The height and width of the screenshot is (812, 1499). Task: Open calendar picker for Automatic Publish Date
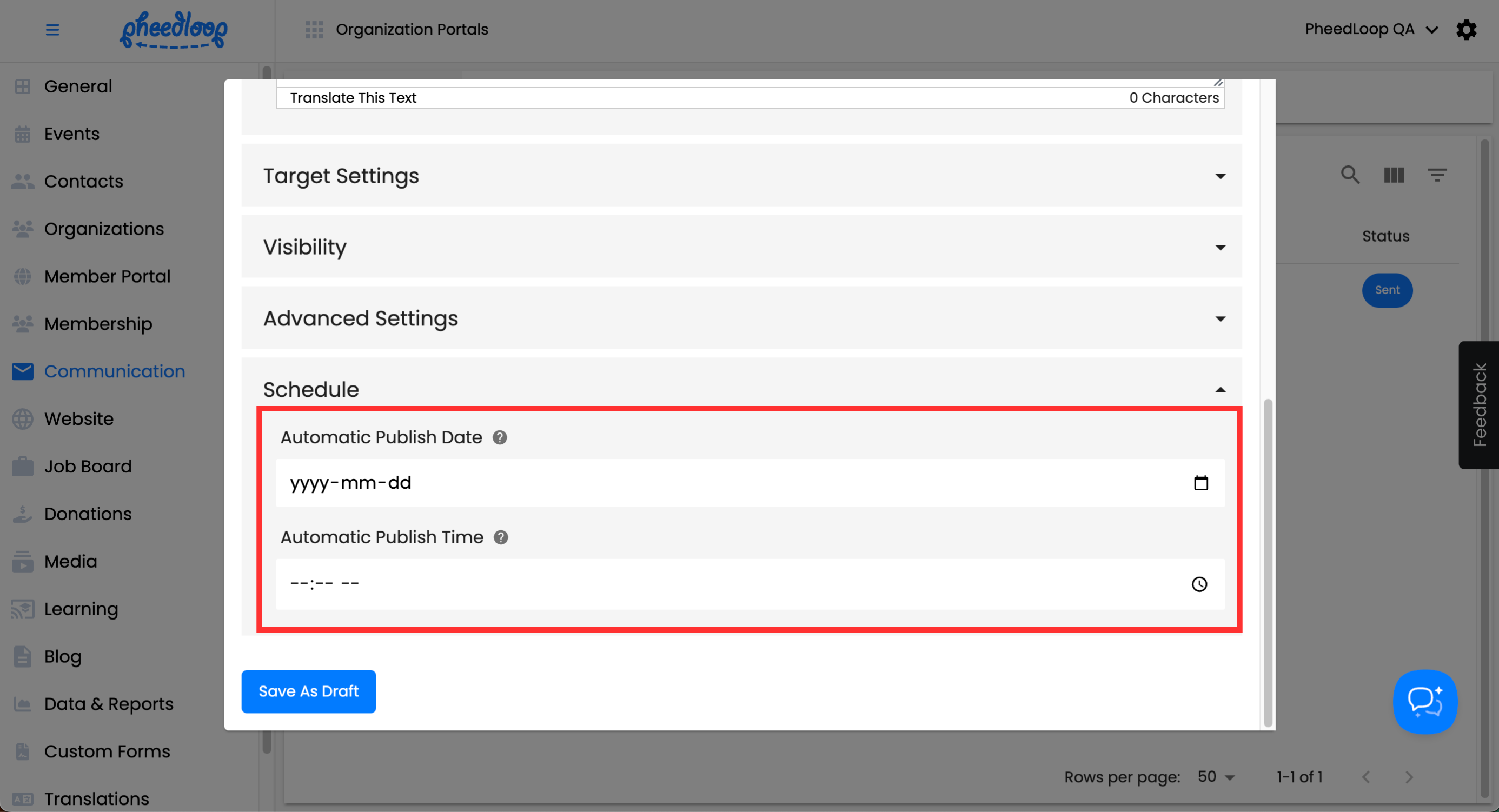[1200, 483]
